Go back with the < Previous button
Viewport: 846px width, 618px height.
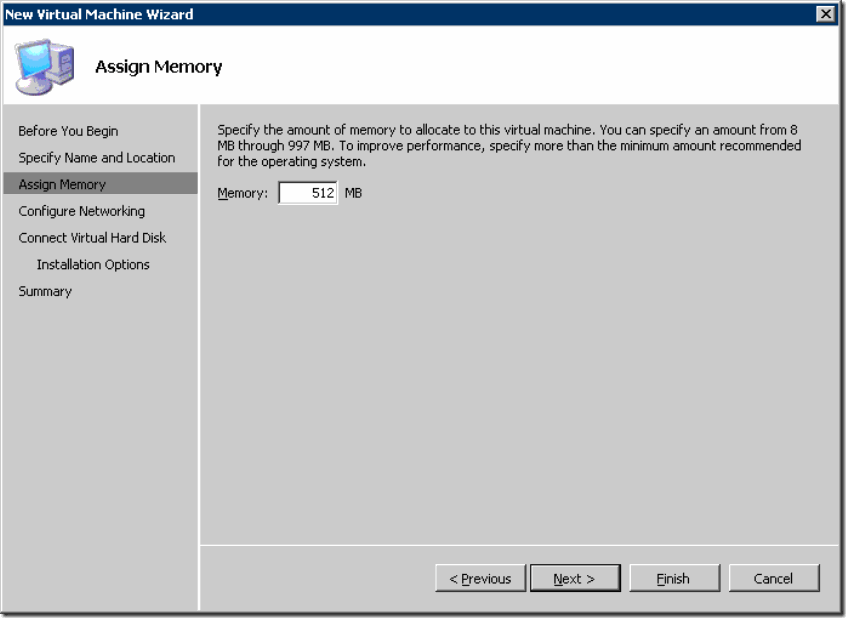pos(480,578)
